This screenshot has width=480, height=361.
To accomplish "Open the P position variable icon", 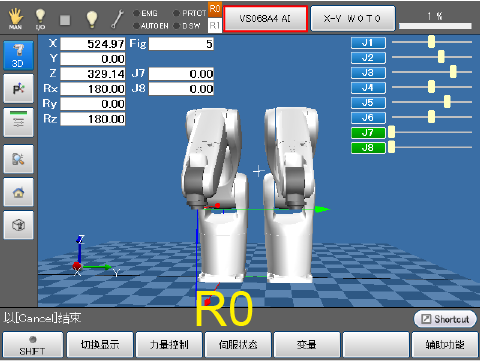I will point(18,88).
